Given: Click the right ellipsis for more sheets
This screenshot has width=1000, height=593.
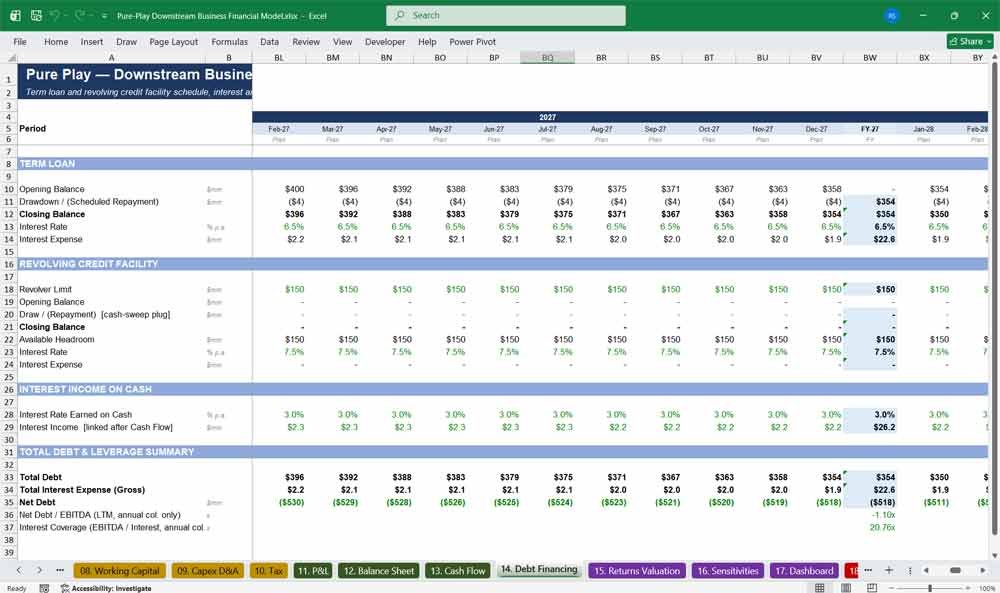Looking at the screenshot, I should [x=868, y=570].
